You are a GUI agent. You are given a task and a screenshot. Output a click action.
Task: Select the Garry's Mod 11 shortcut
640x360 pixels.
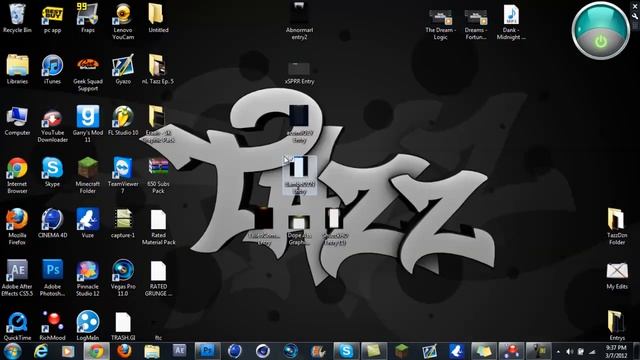click(x=88, y=124)
